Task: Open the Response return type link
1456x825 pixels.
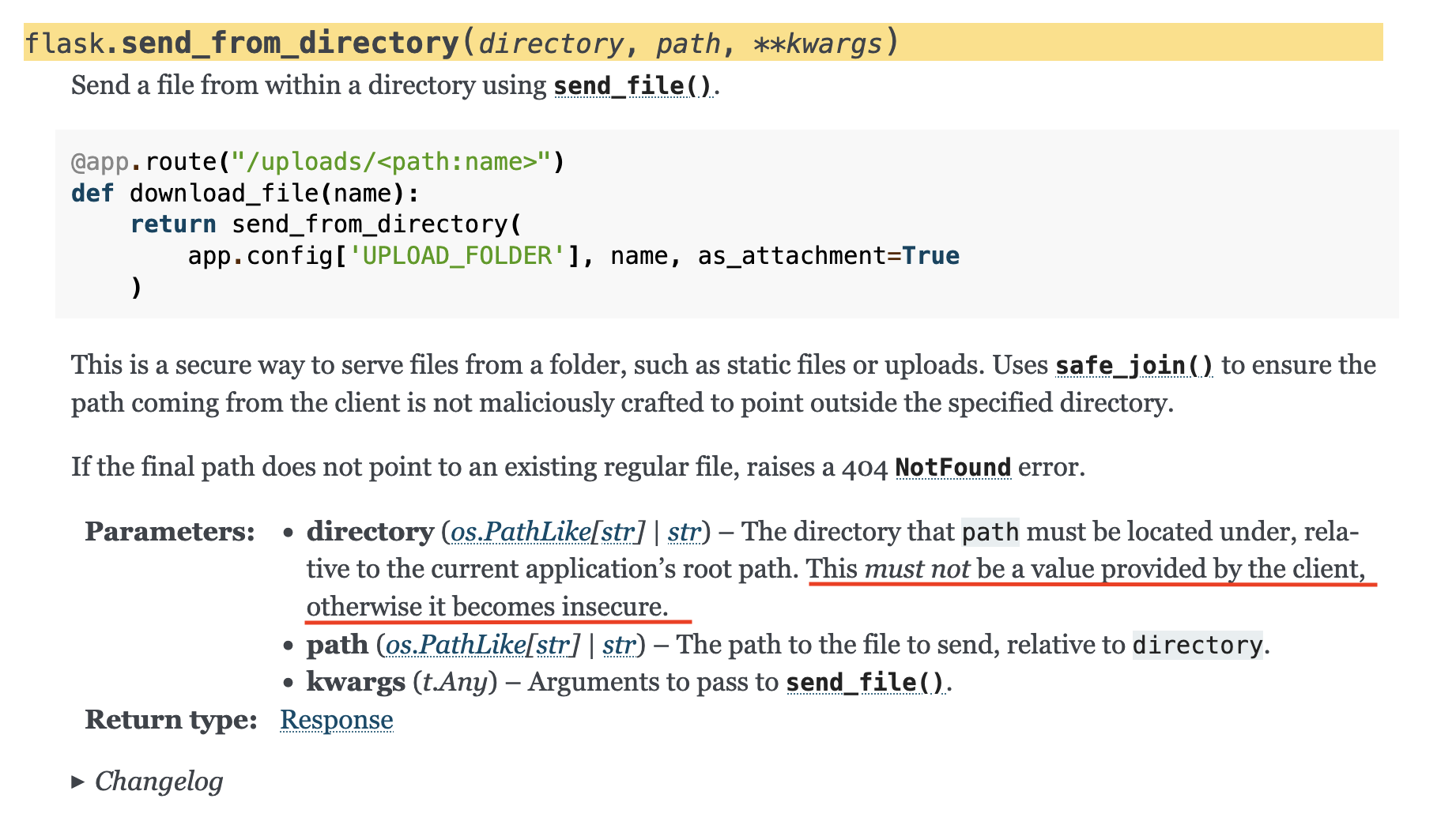Action: click(x=337, y=720)
